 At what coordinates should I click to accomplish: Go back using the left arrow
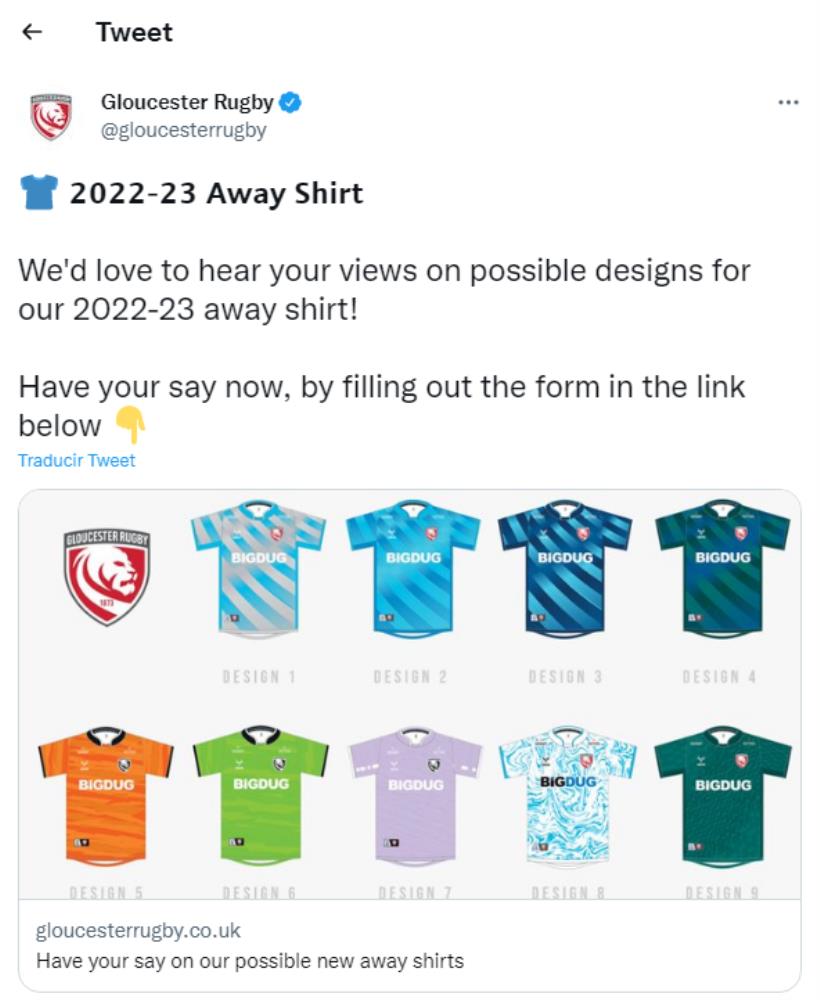(x=32, y=32)
